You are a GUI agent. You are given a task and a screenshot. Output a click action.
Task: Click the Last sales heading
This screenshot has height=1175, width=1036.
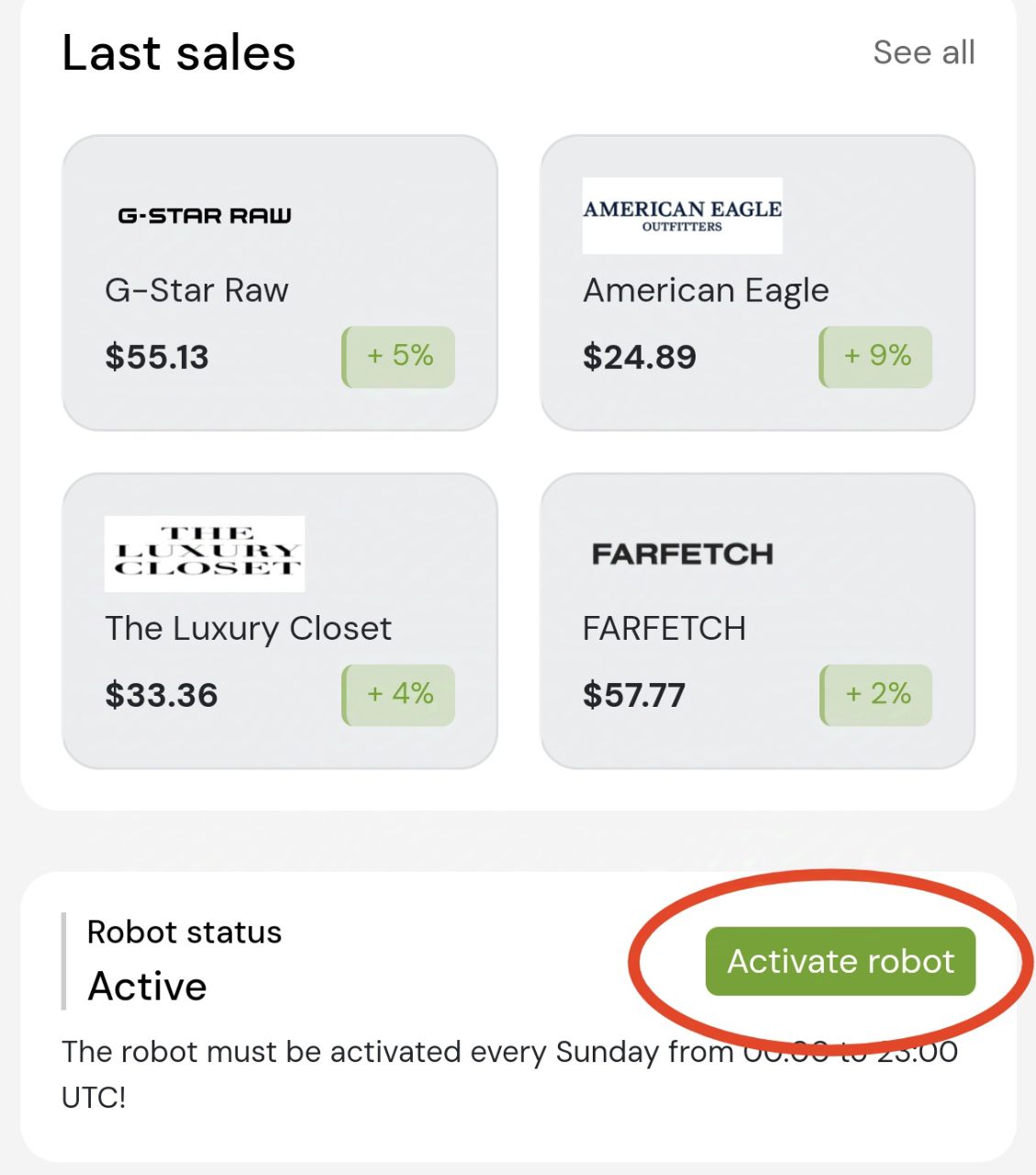179,53
